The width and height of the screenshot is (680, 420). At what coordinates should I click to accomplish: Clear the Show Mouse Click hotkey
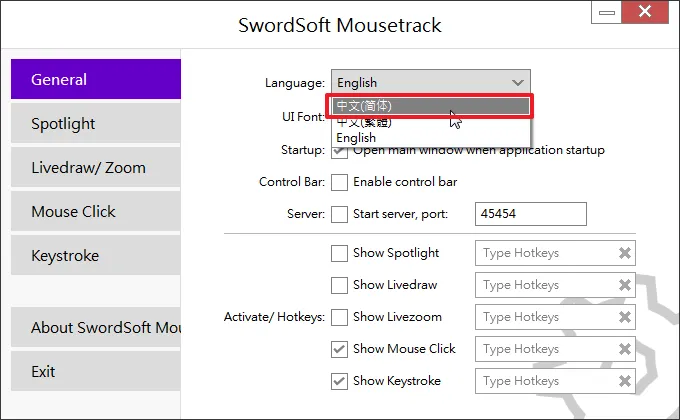point(625,349)
